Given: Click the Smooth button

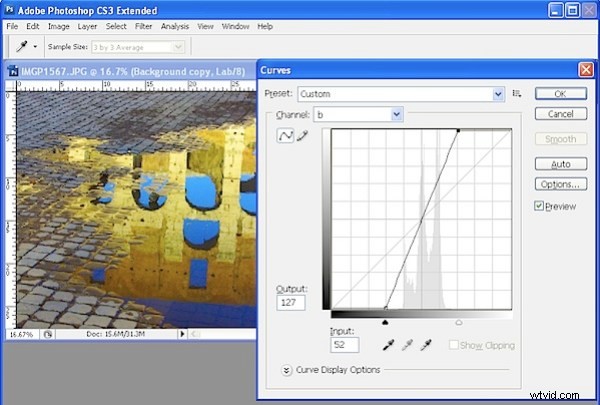Looking at the screenshot, I should [x=561, y=139].
